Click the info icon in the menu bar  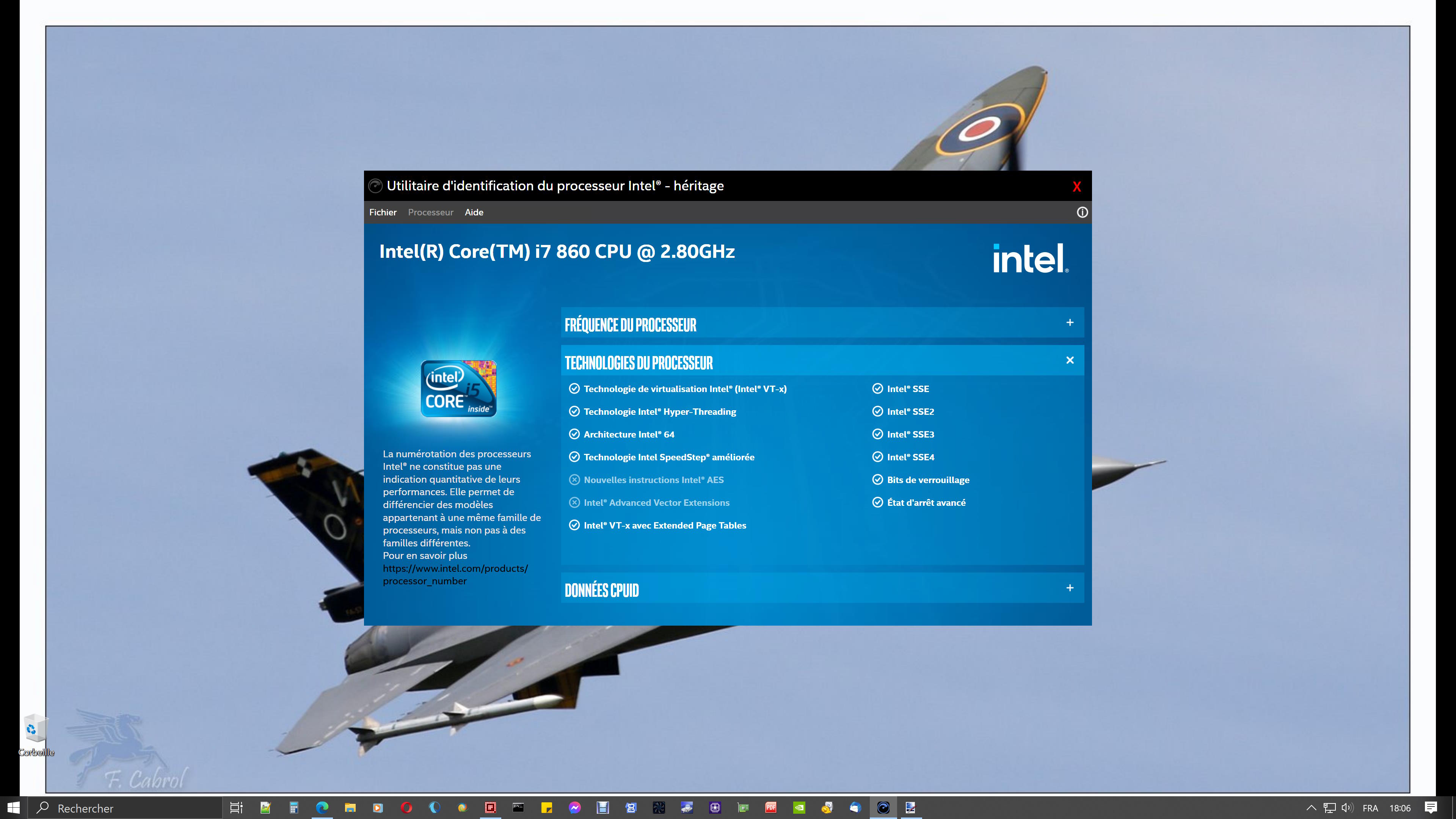click(x=1082, y=212)
